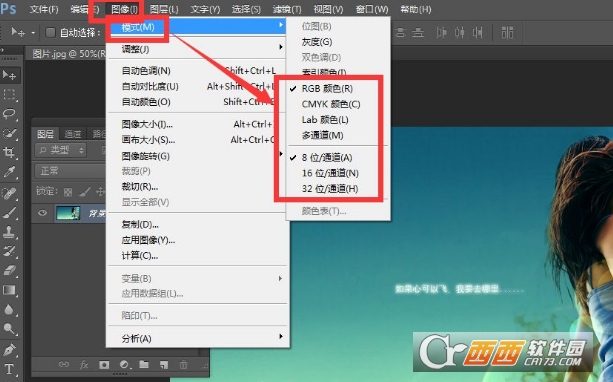
Task: Select the Spot Healing Brush tool
Action: (9, 194)
